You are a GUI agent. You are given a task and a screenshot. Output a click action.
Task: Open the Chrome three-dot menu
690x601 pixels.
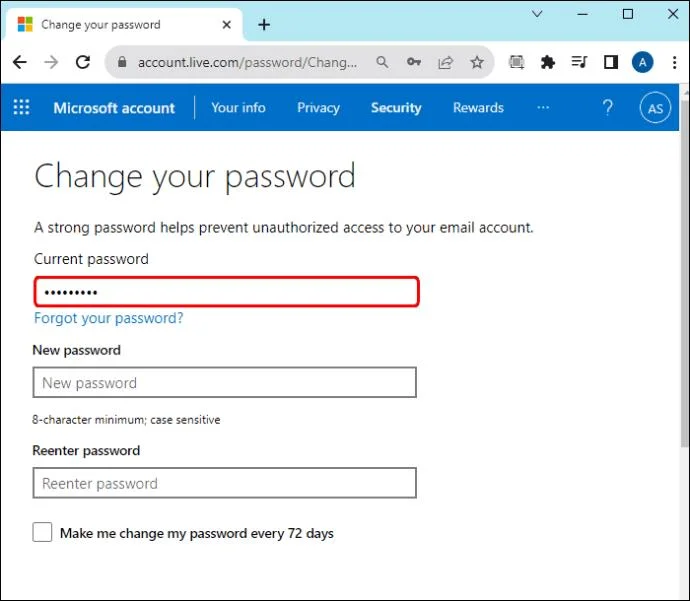point(674,62)
